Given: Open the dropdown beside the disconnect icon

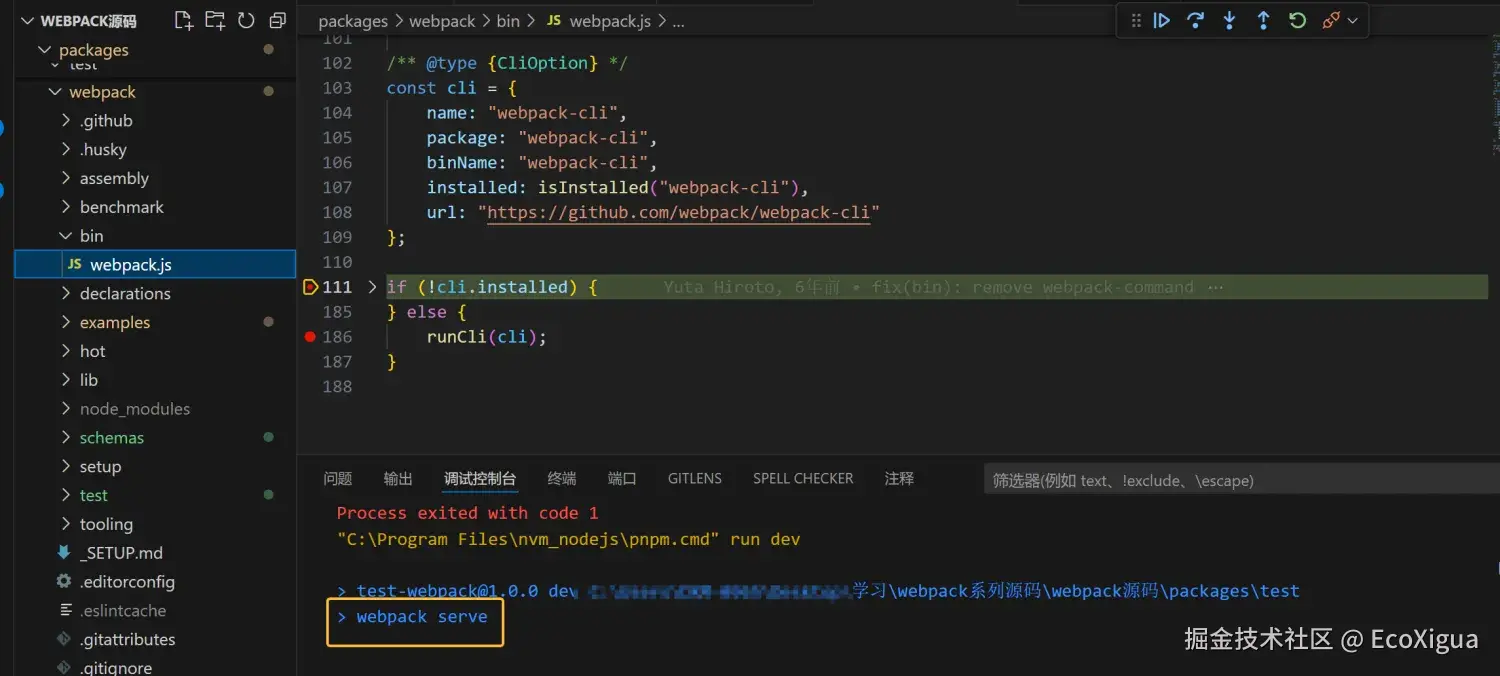Looking at the screenshot, I should pyautogui.click(x=1353, y=20).
